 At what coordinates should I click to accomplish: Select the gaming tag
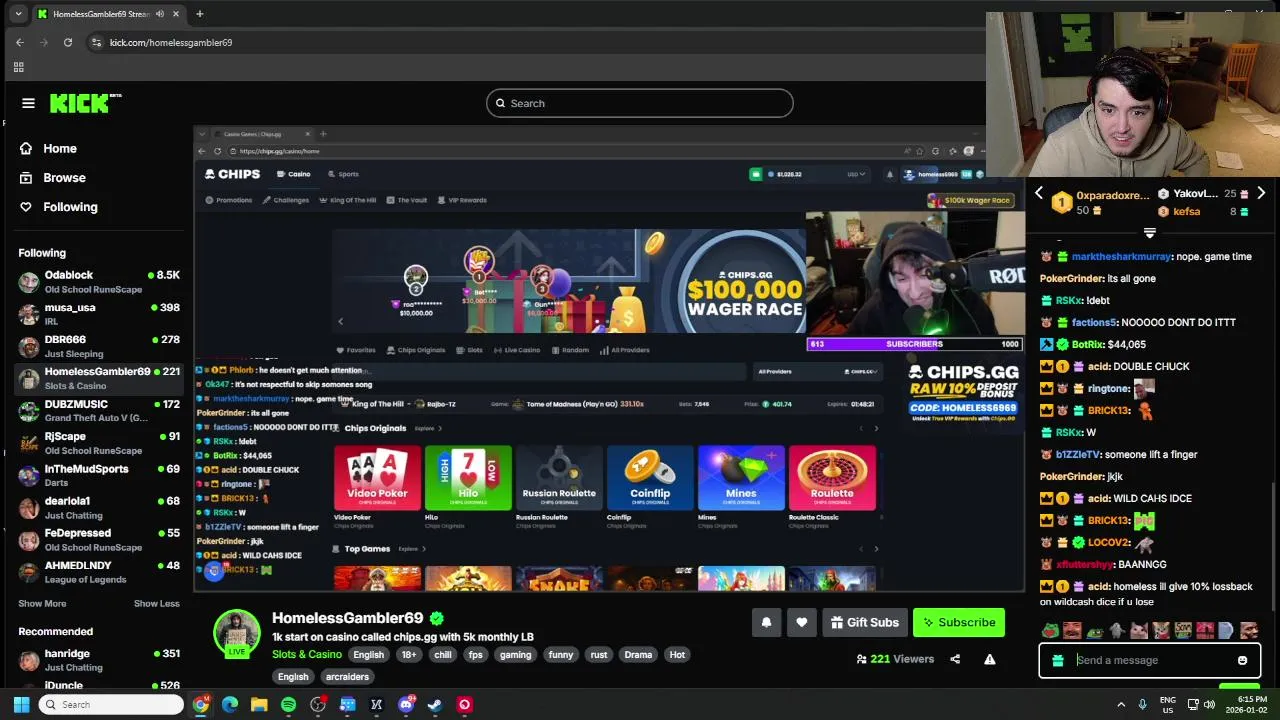516,655
